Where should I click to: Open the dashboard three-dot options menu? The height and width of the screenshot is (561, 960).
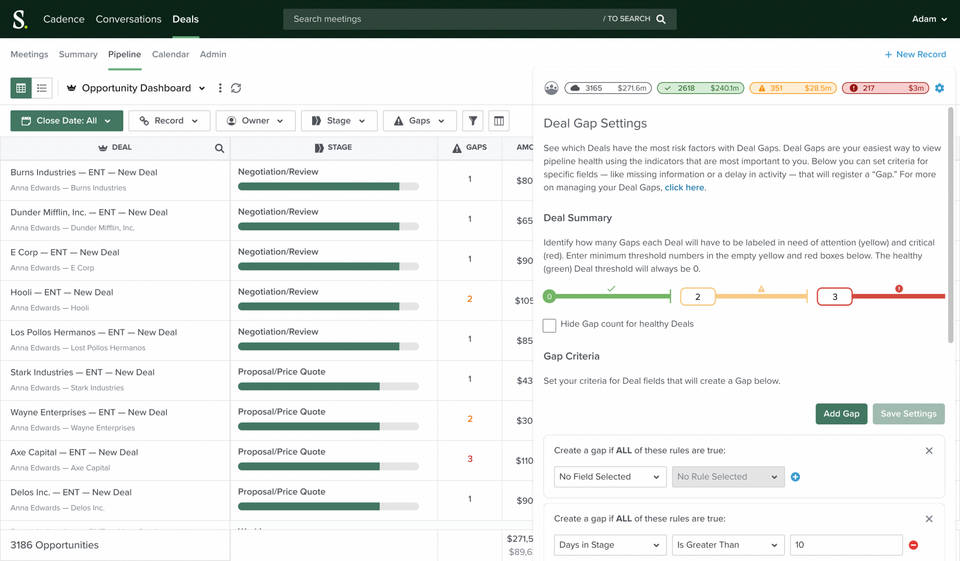coord(220,88)
